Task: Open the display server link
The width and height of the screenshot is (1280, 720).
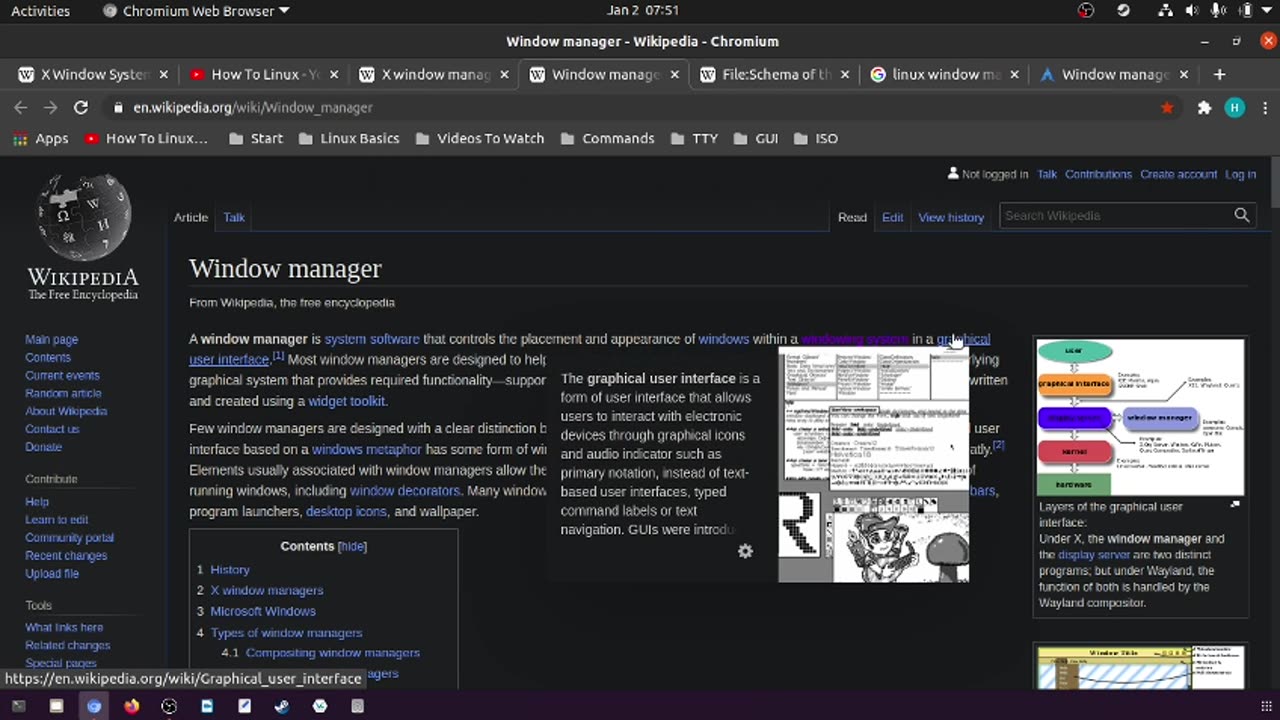Action: [1094, 555]
